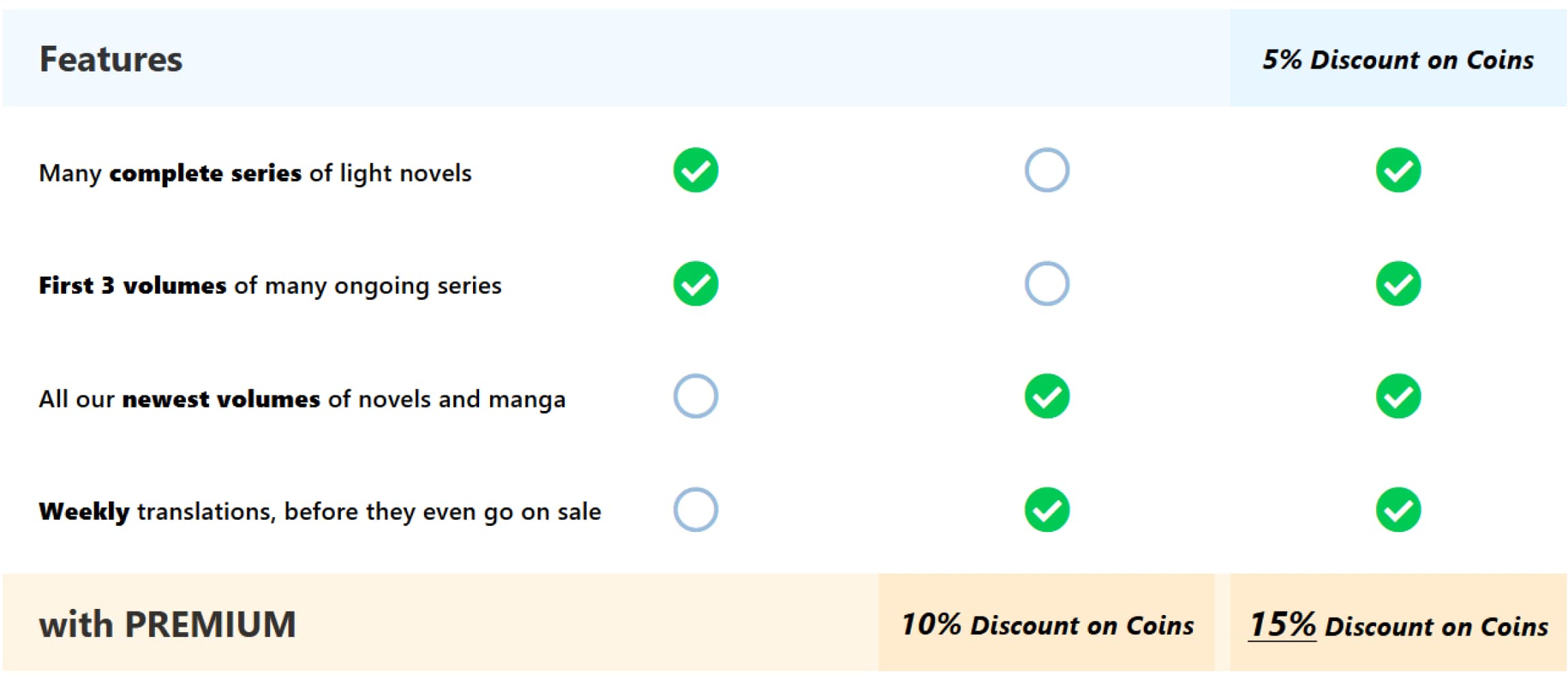
Task: Click the middle-column empty circle for First 3 volumes
Action: click(1047, 284)
